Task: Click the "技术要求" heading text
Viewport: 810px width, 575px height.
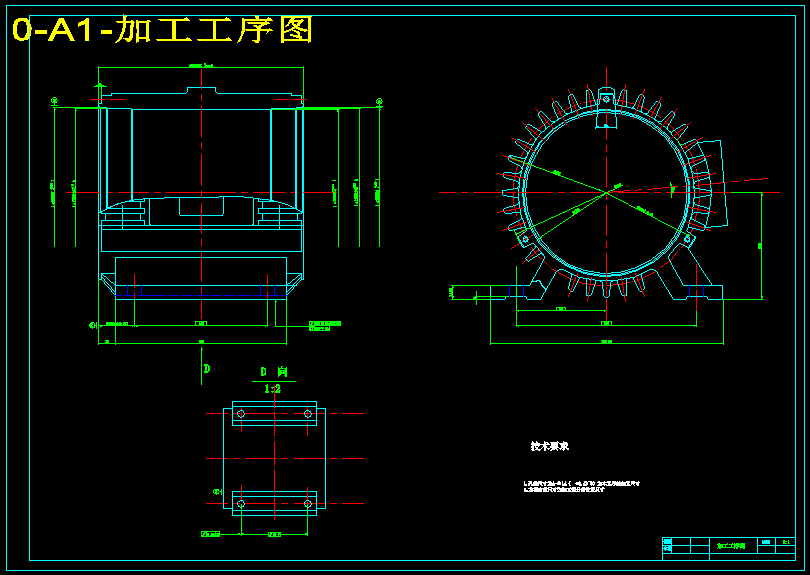Action: pos(550,446)
